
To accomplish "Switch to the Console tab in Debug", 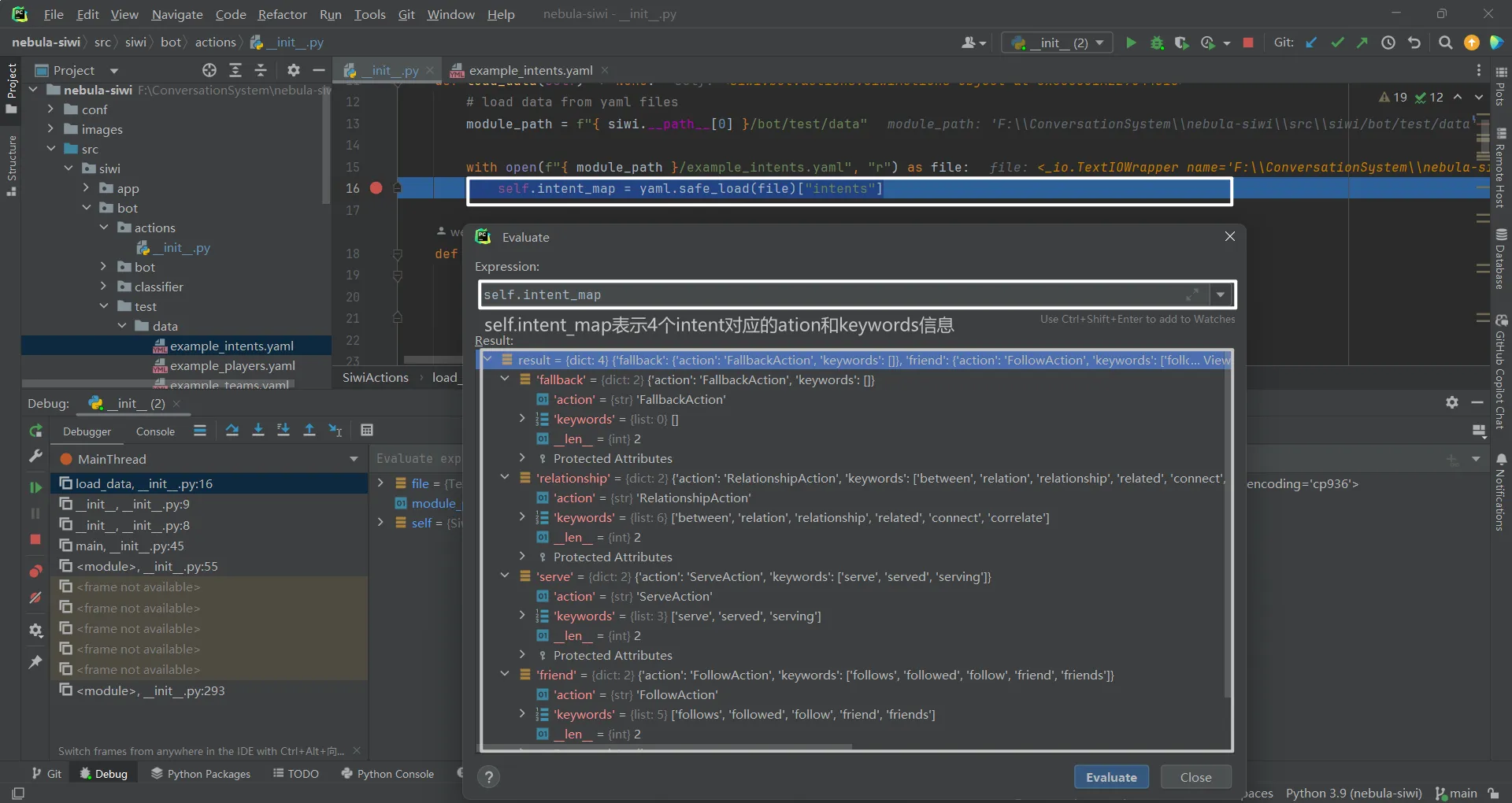I will pyautogui.click(x=155, y=431).
